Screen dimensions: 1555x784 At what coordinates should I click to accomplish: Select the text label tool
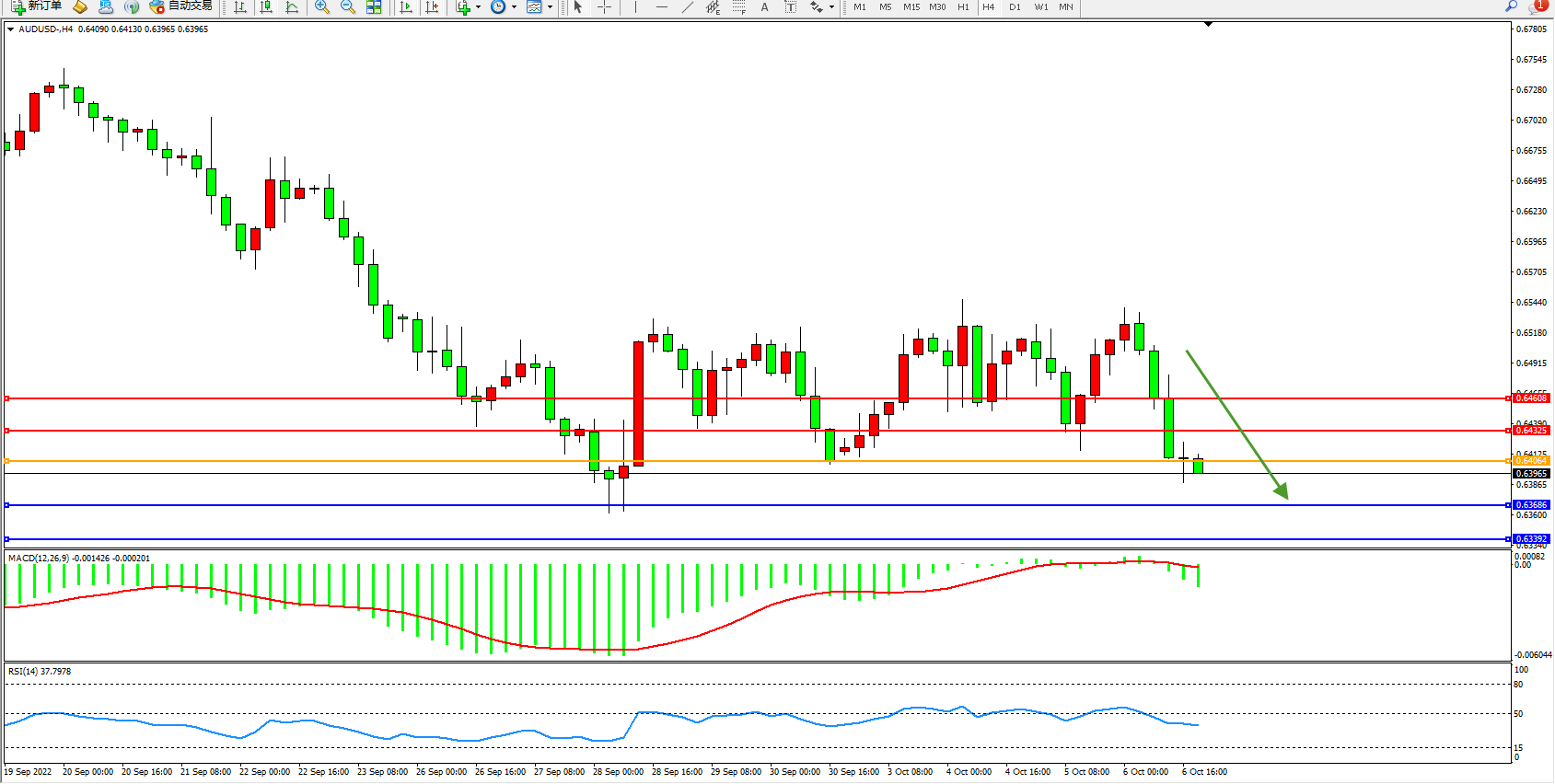coord(764,6)
